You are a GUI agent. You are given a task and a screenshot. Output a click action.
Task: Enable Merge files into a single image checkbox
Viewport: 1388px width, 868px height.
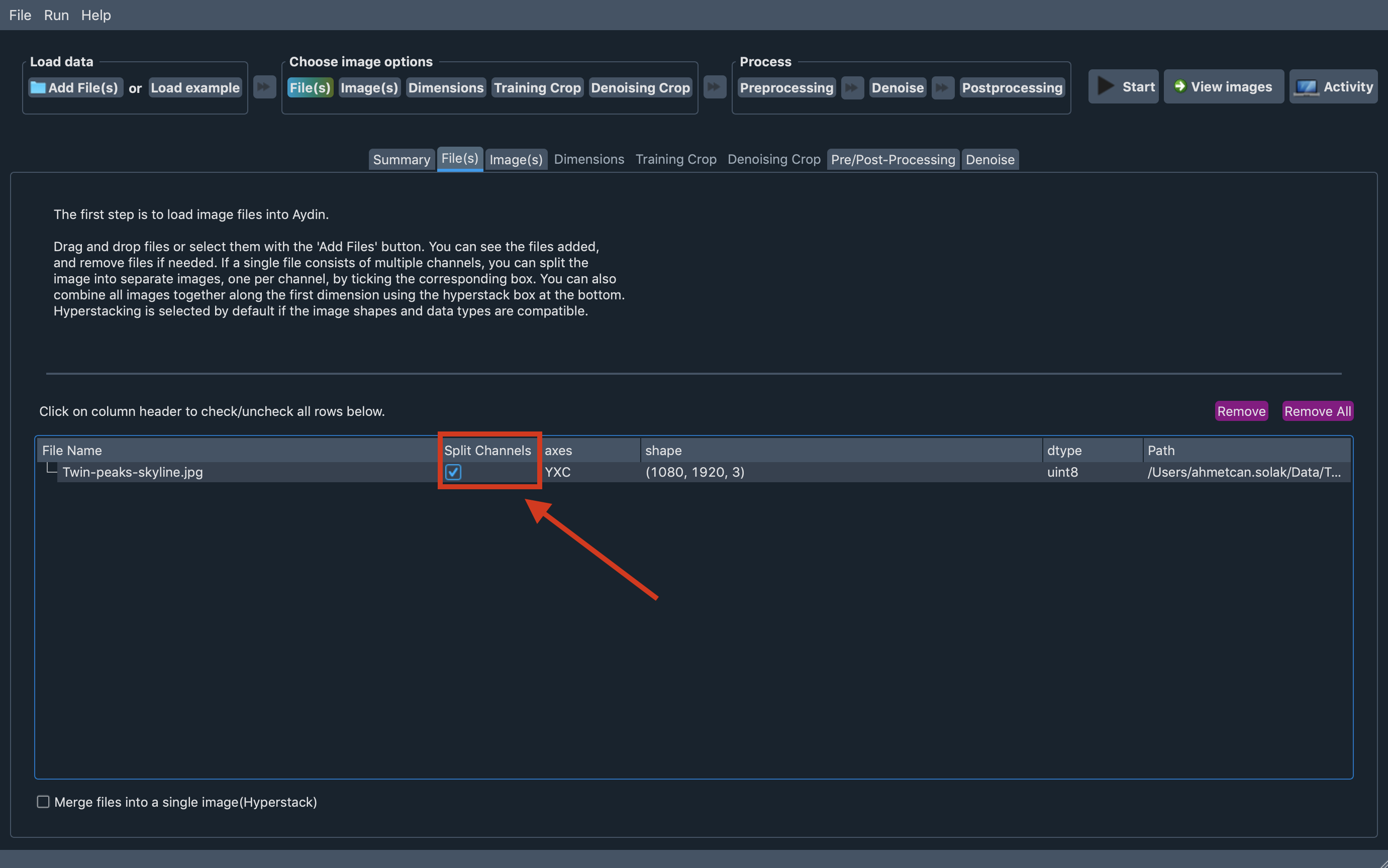coord(43,801)
